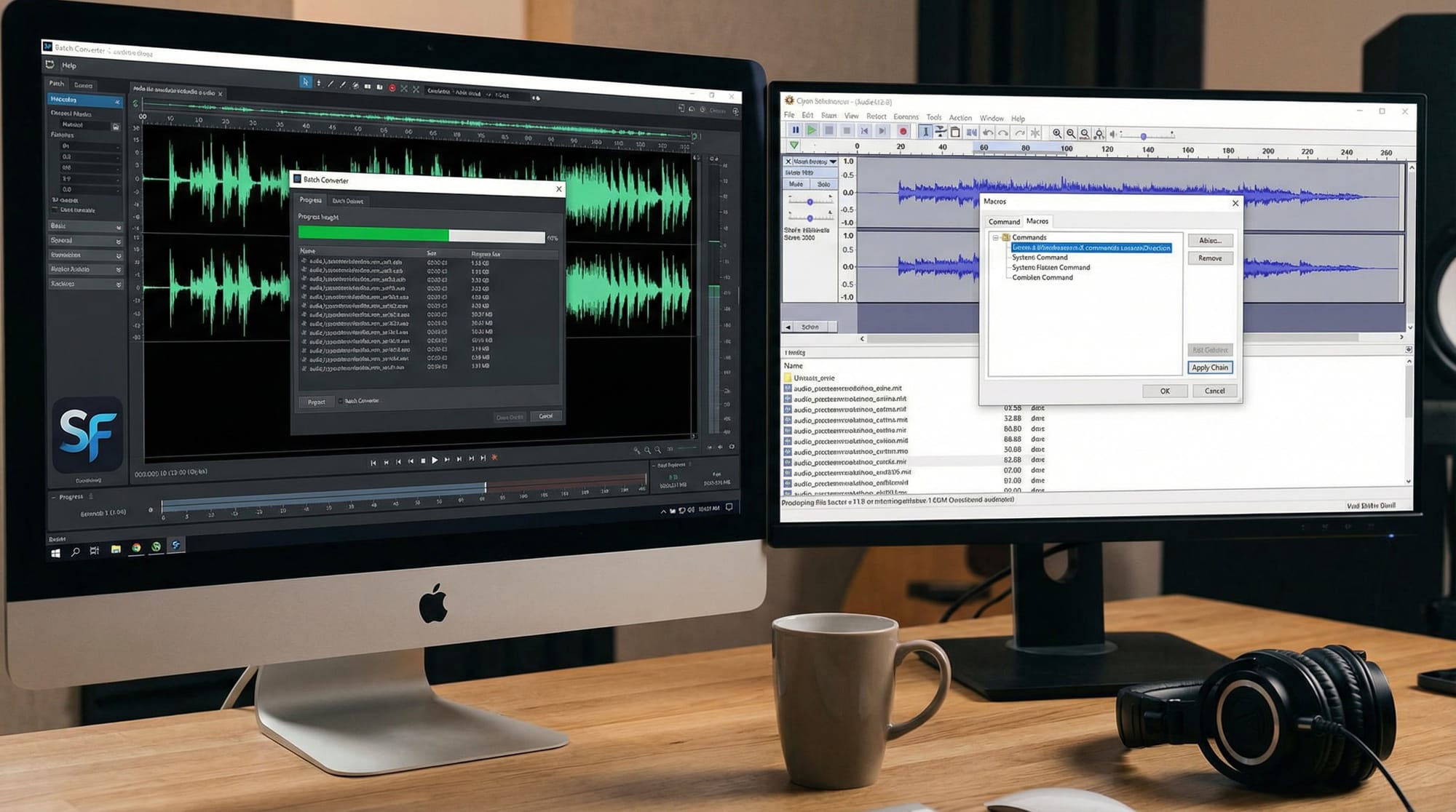
Task: Click the red record icon in left editor toolbar
Action: coord(392,87)
